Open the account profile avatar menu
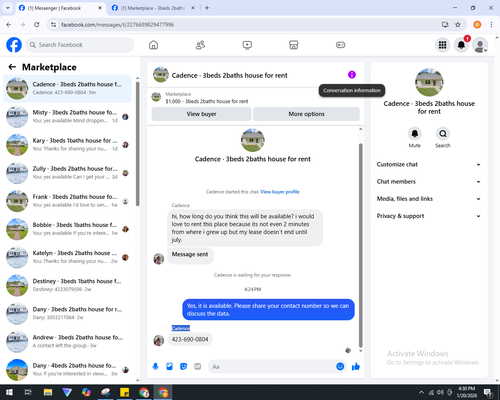The width and height of the screenshot is (500, 400). [480, 45]
